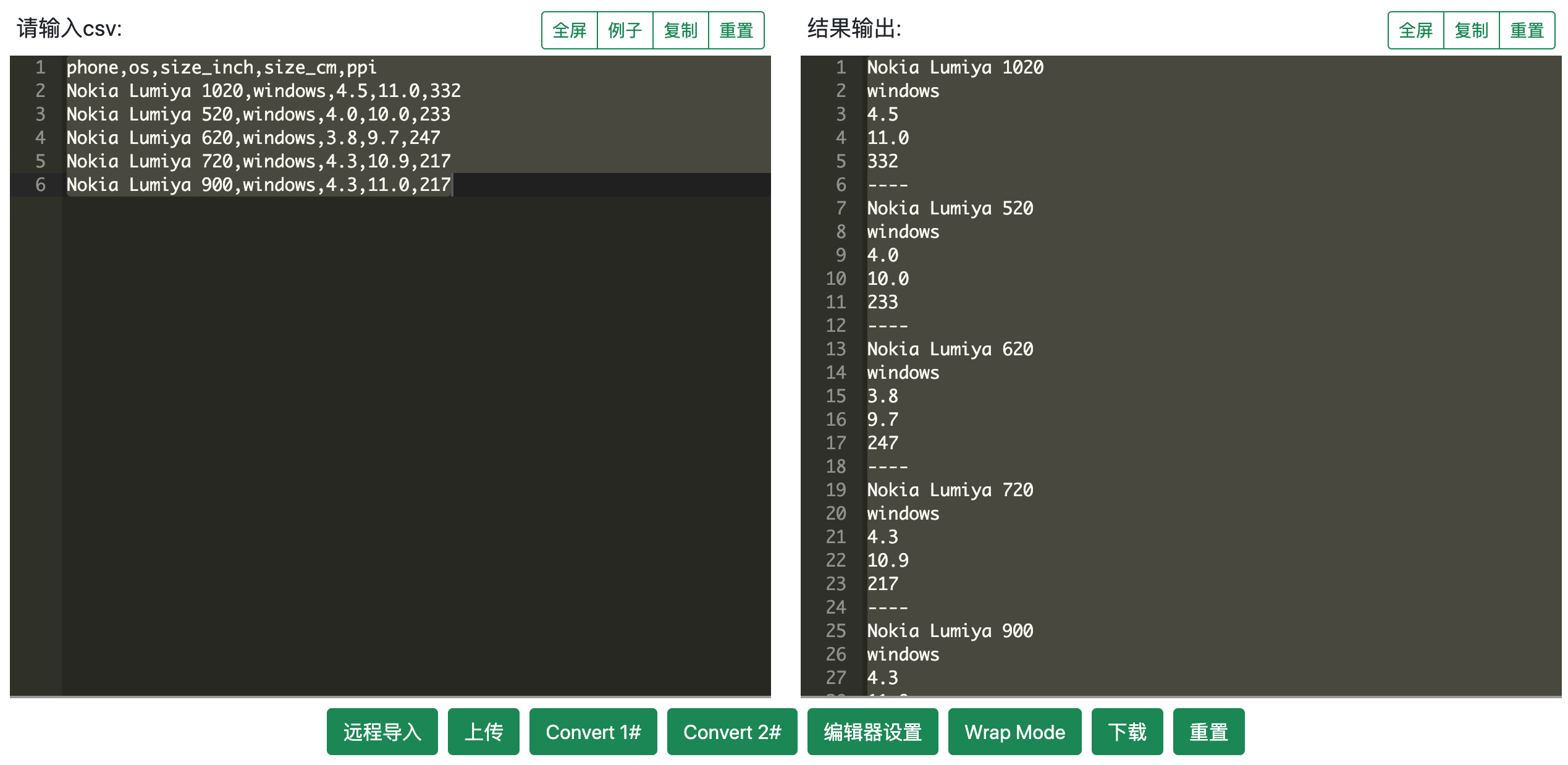Load the 例子 example CSV data

pos(625,29)
